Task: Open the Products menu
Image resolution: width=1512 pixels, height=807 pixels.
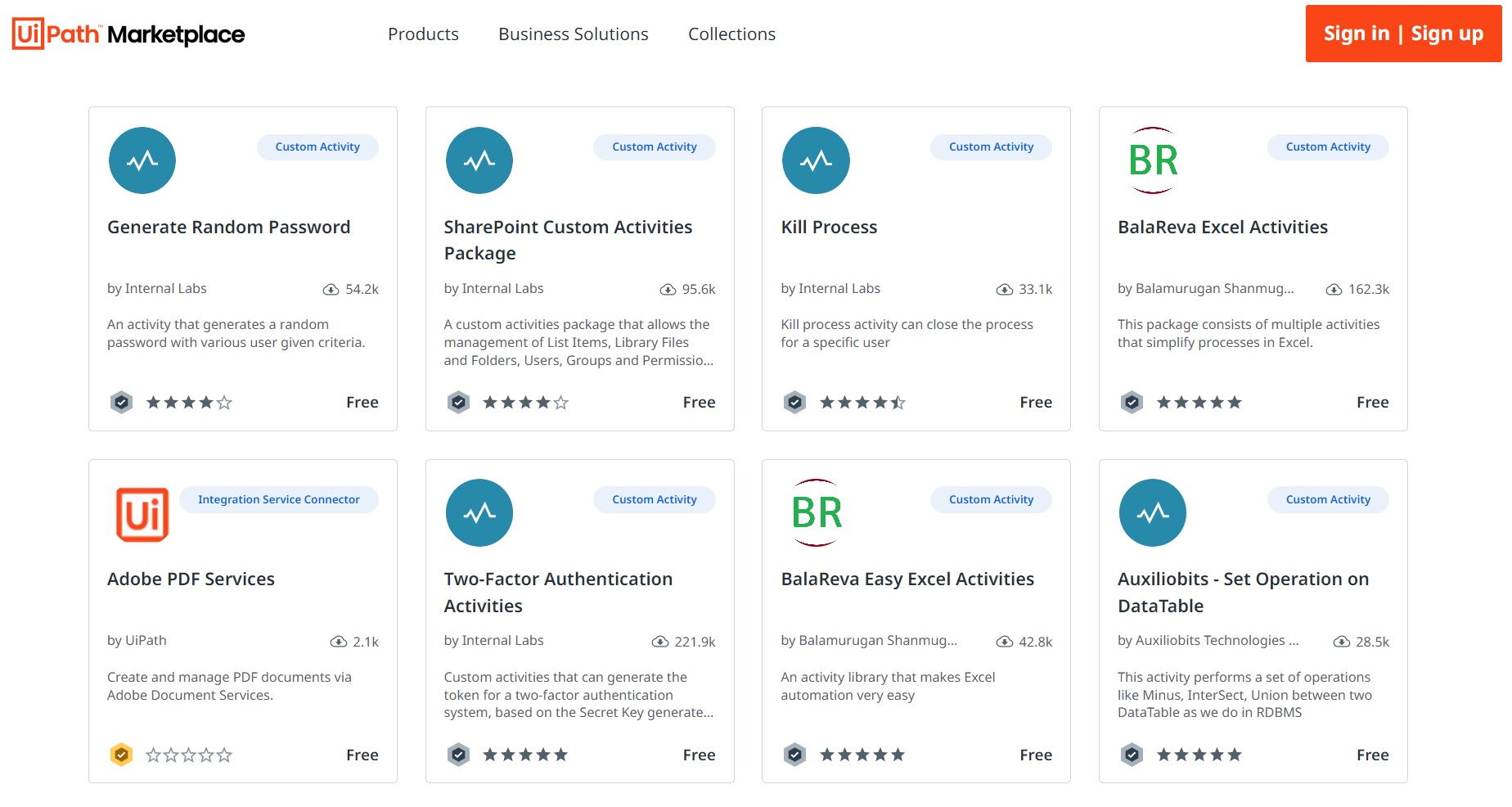Action: click(x=423, y=34)
